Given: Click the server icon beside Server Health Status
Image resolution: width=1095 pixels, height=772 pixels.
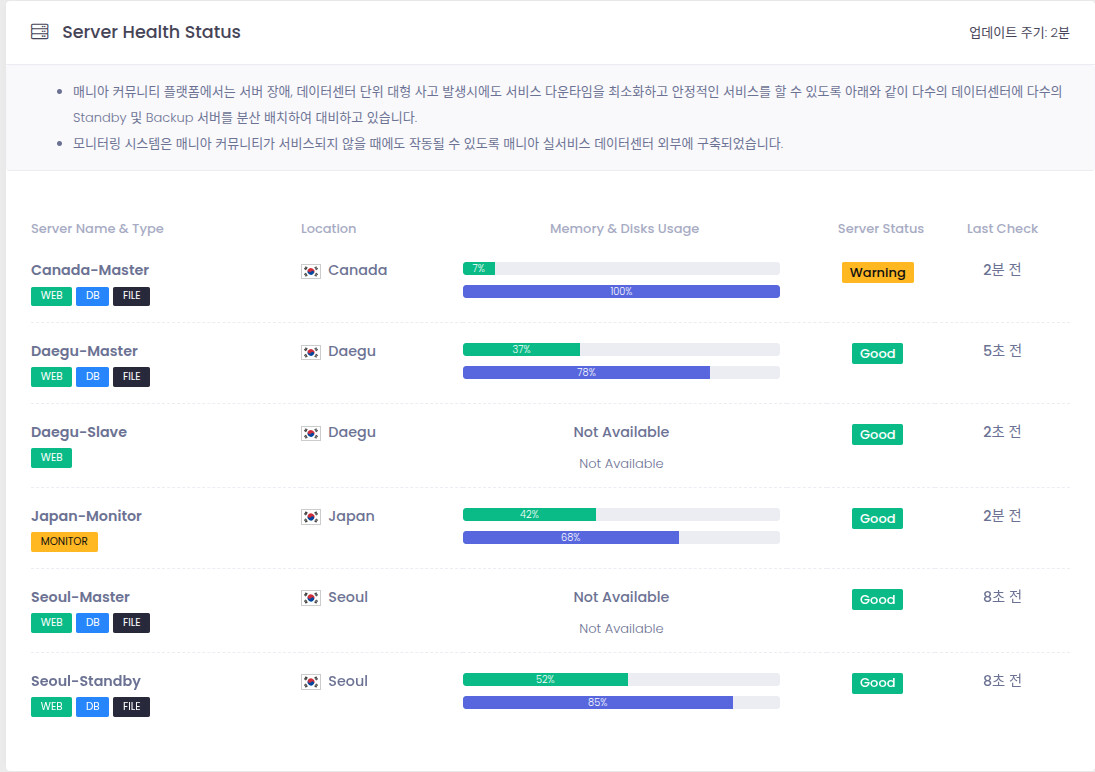Looking at the screenshot, I should (x=40, y=32).
